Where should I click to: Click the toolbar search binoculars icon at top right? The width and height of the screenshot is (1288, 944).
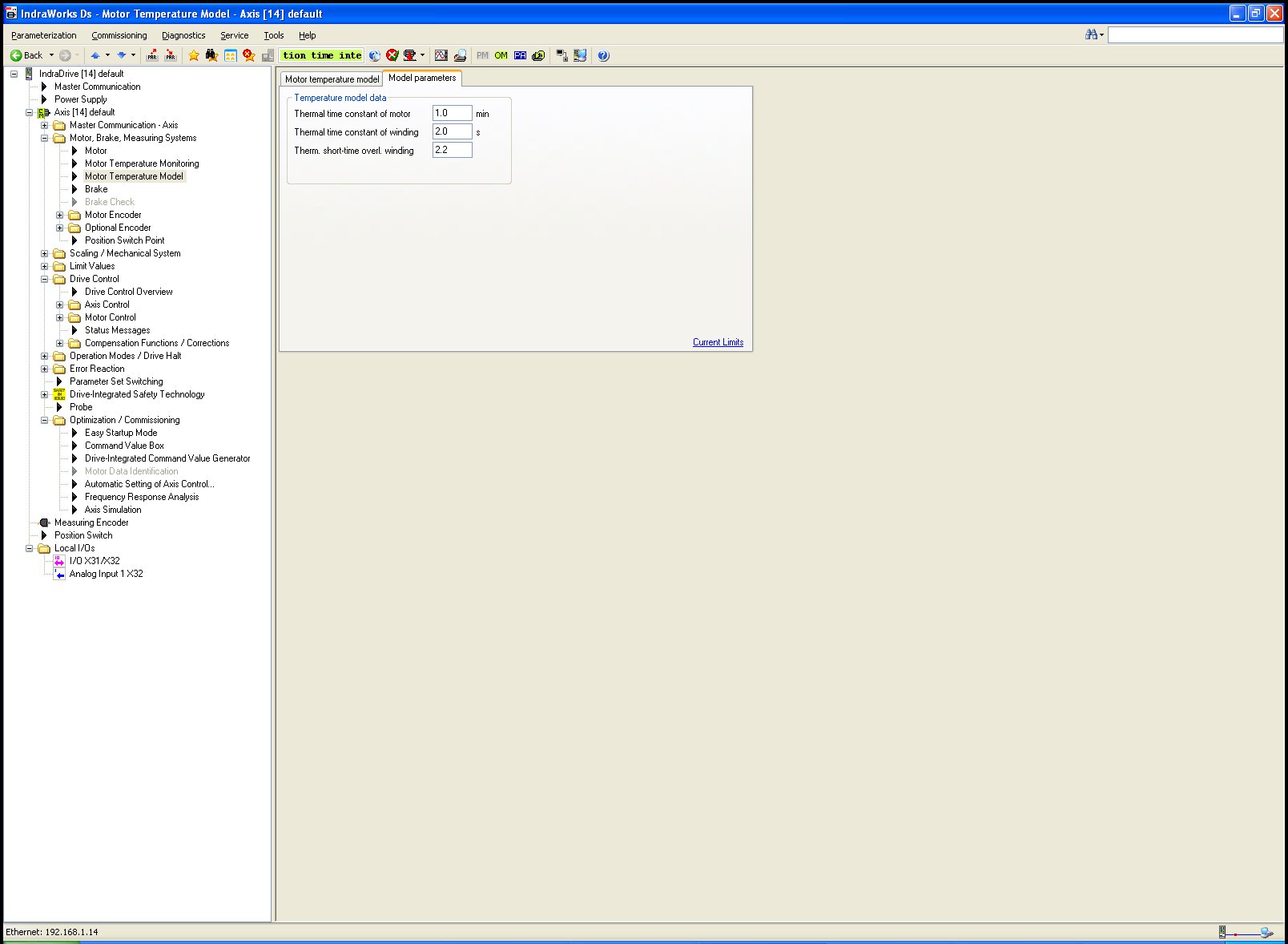pos(1091,34)
